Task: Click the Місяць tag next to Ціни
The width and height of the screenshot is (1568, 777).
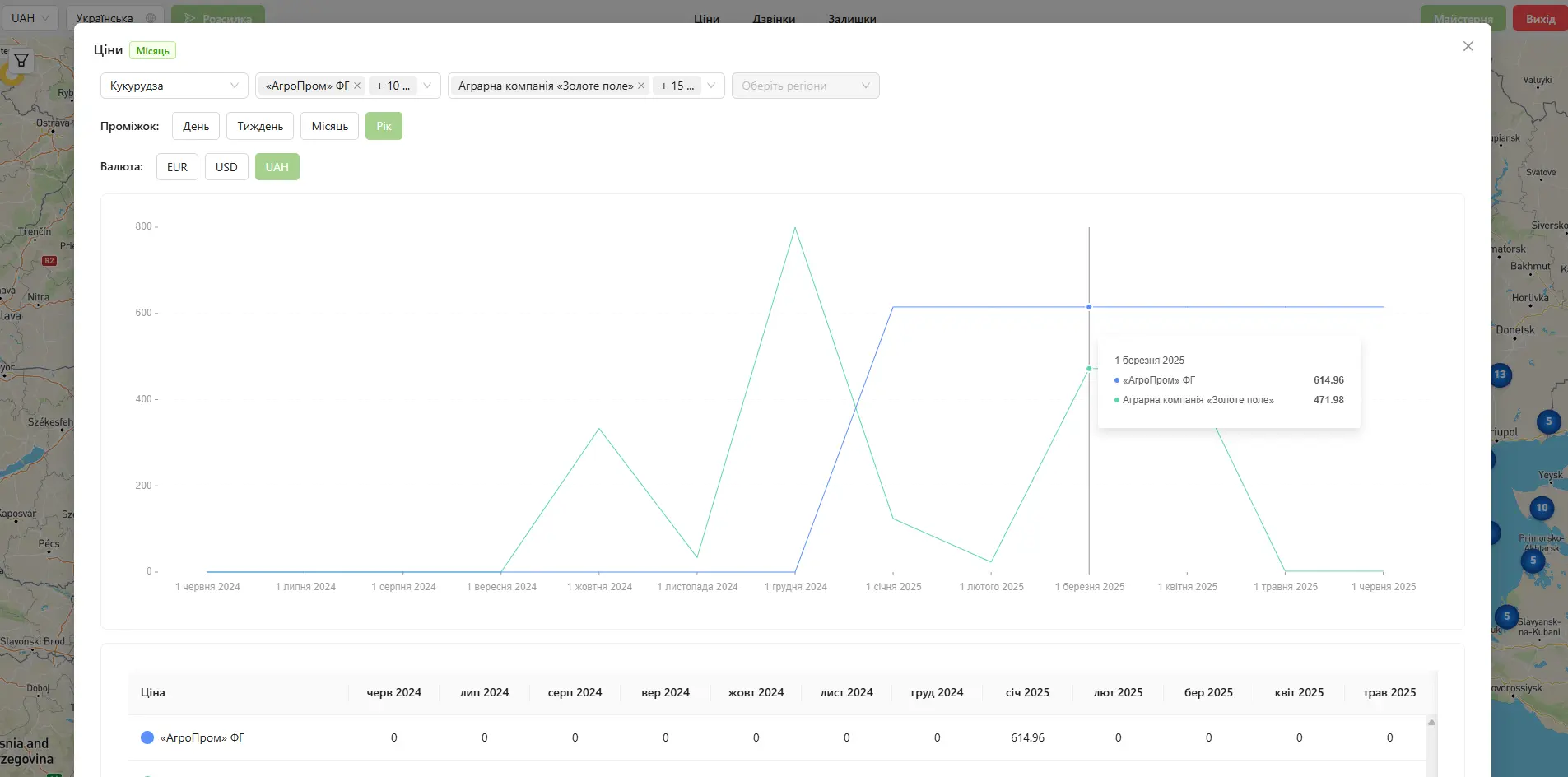Action: coord(152,51)
